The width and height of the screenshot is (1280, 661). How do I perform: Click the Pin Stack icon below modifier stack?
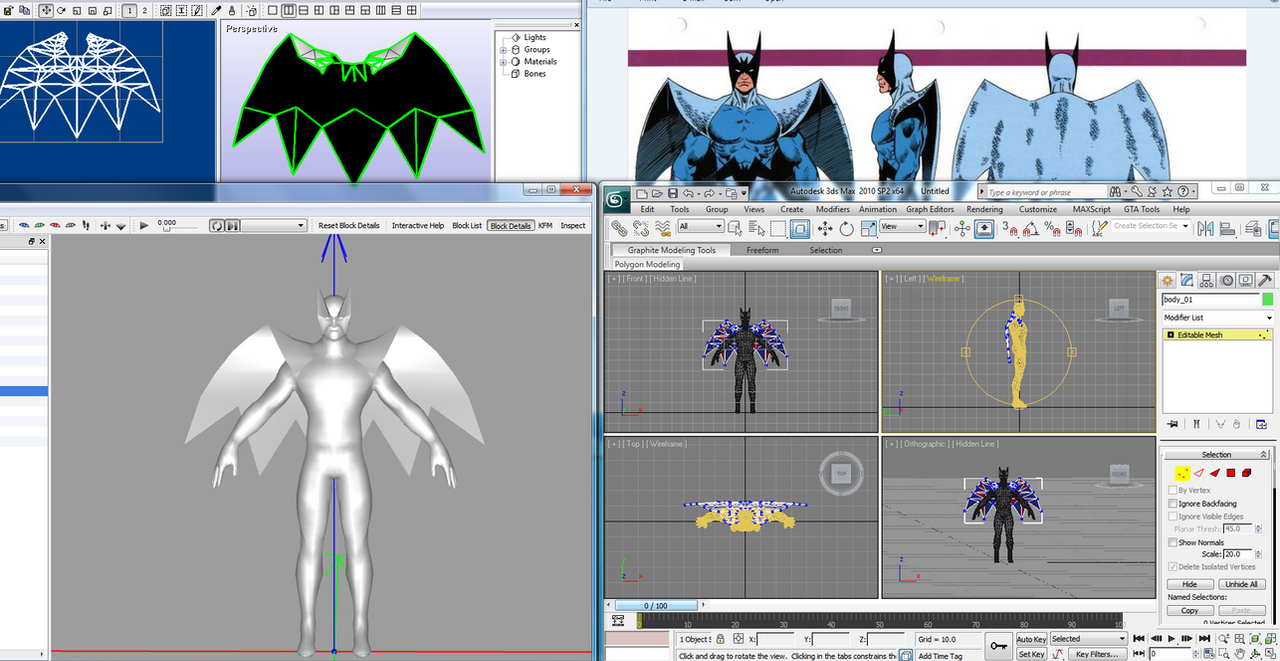(1172, 424)
